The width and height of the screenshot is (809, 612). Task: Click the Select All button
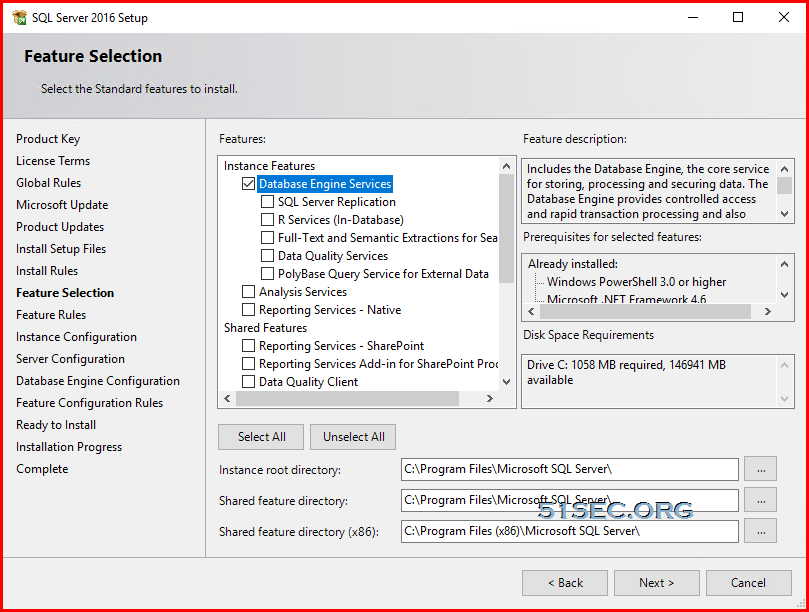tap(261, 437)
